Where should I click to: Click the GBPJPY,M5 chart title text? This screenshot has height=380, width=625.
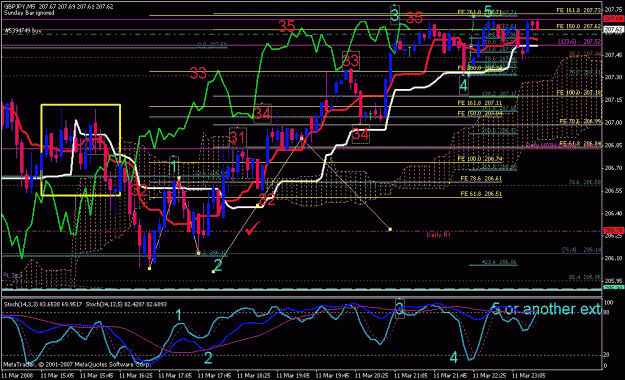pyautogui.click(x=58, y=7)
